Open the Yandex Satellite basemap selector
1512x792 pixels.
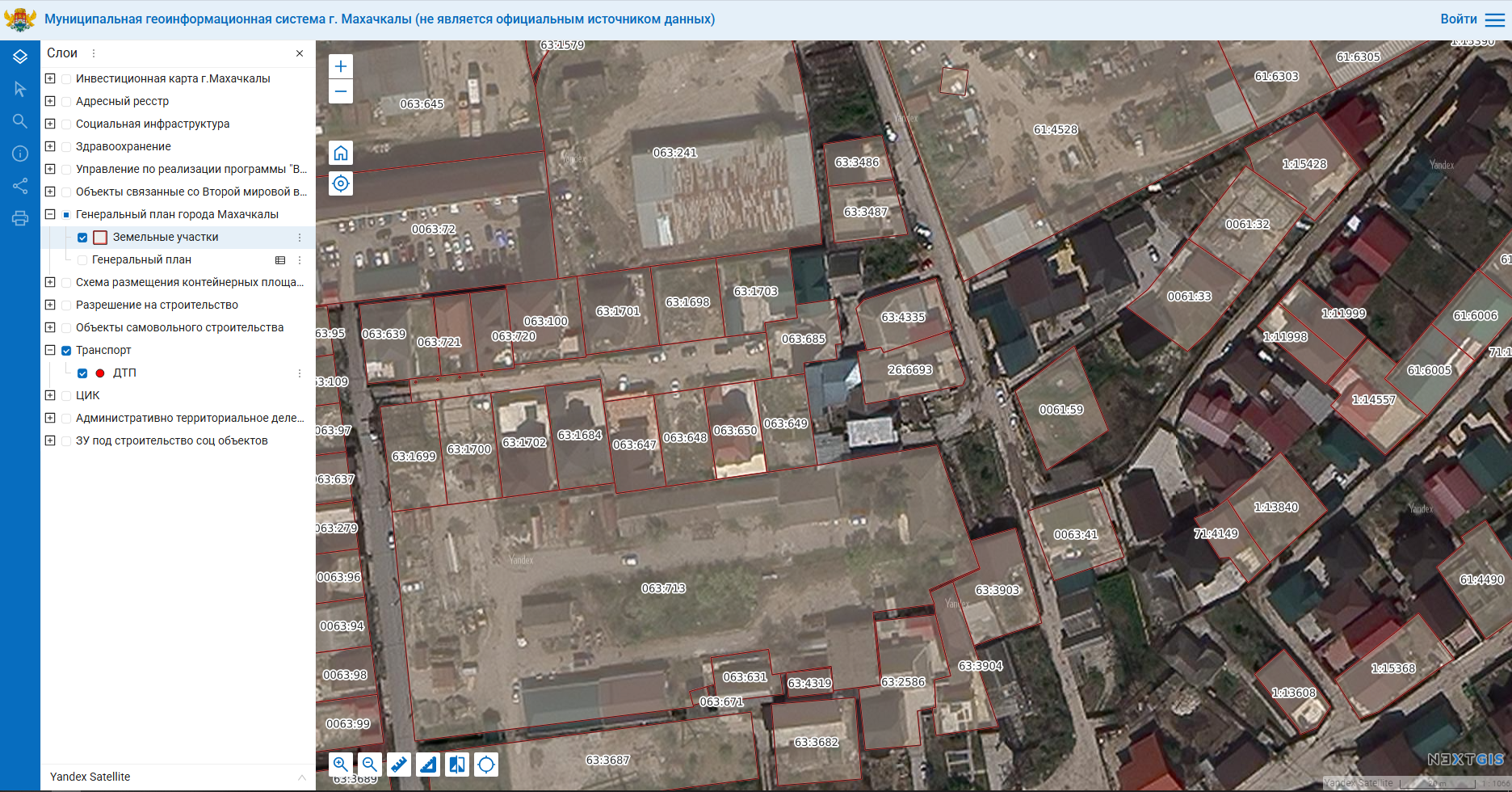click(178, 777)
